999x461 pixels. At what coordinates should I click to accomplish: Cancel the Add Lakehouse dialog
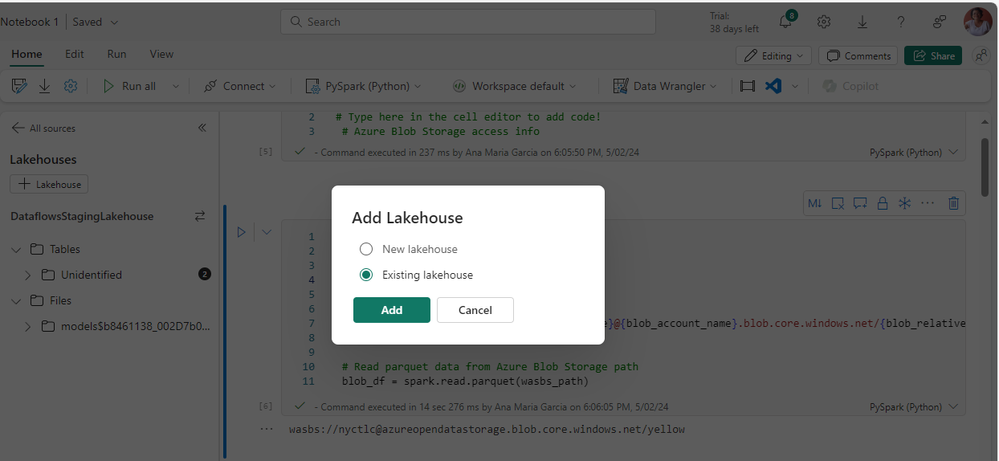(475, 310)
